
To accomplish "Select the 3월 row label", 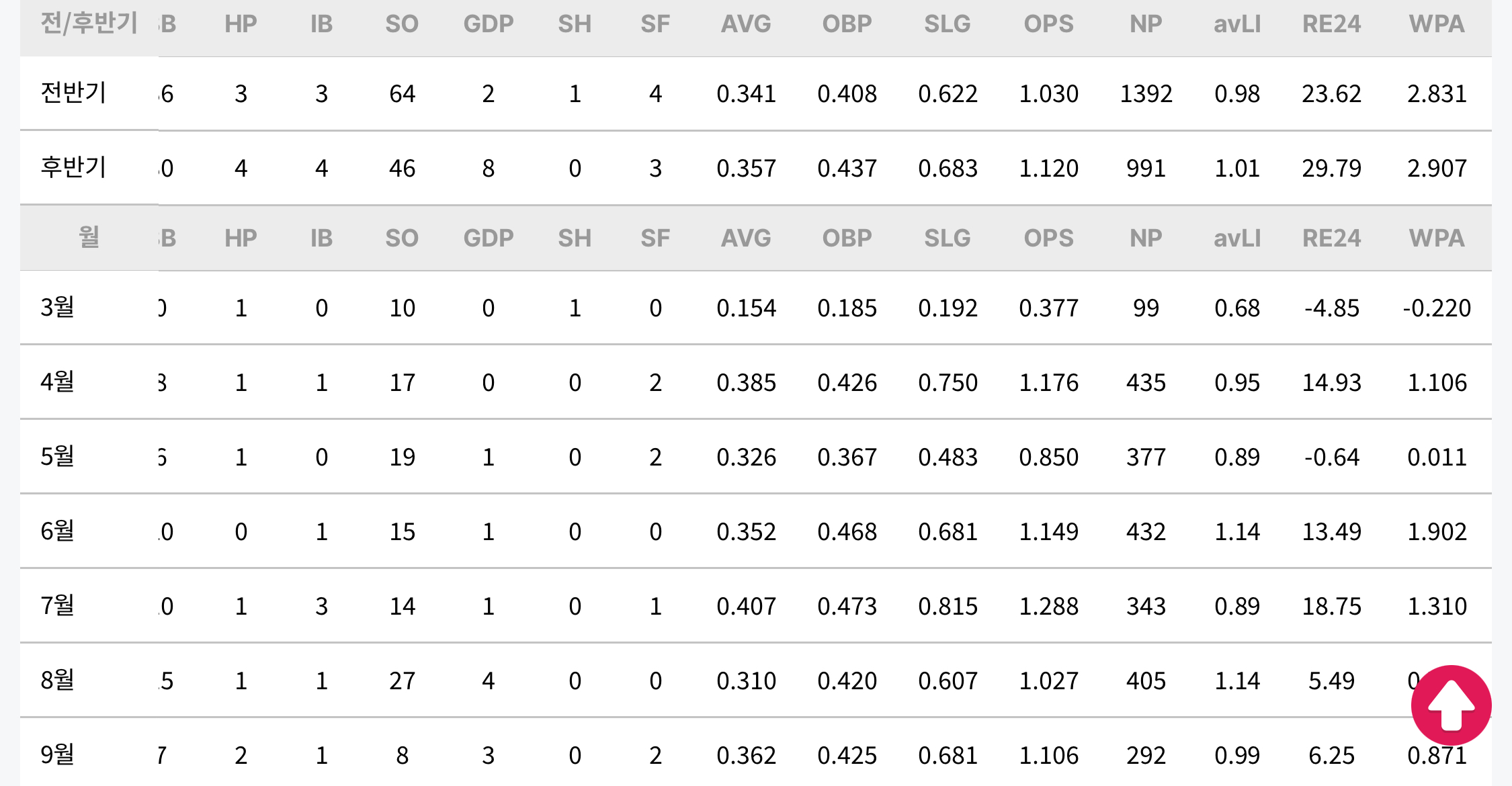I will click(57, 307).
